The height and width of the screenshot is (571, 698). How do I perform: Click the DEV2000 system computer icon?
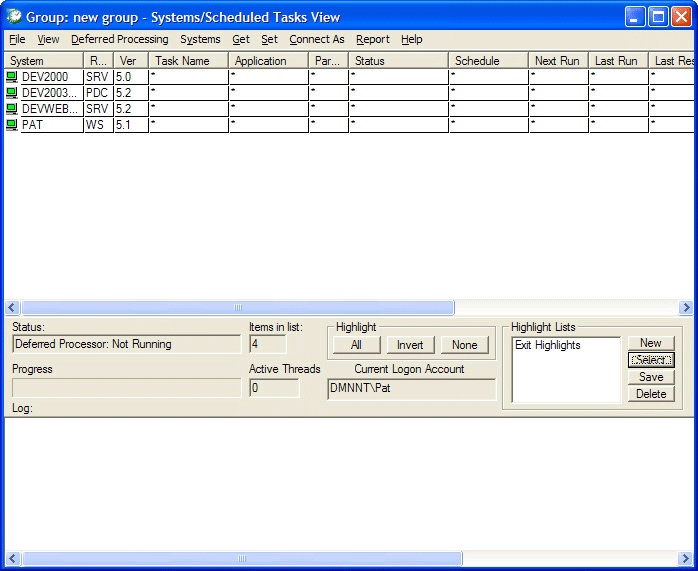(12, 77)
